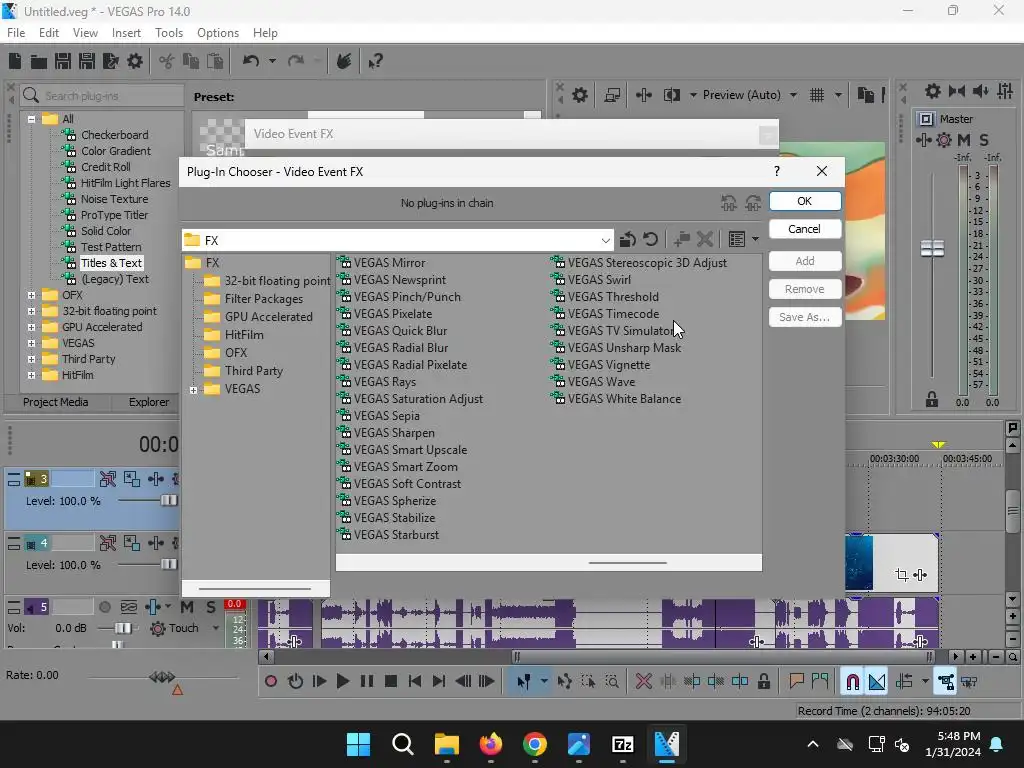Click the Views list icon in chooser
Image resolution: width=1024 pixels, height=768 pixels.
click(x=737, y=240)
